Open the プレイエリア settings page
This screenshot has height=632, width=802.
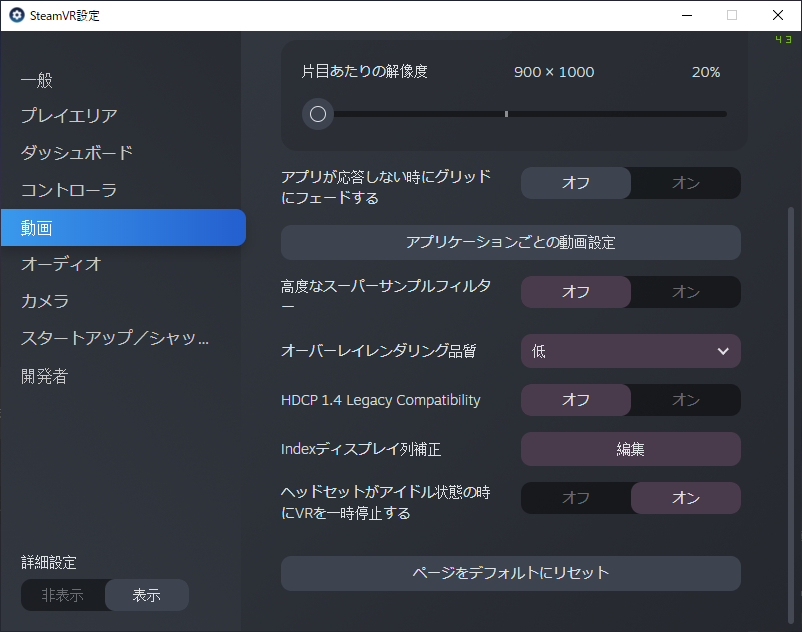coord(69,116)
